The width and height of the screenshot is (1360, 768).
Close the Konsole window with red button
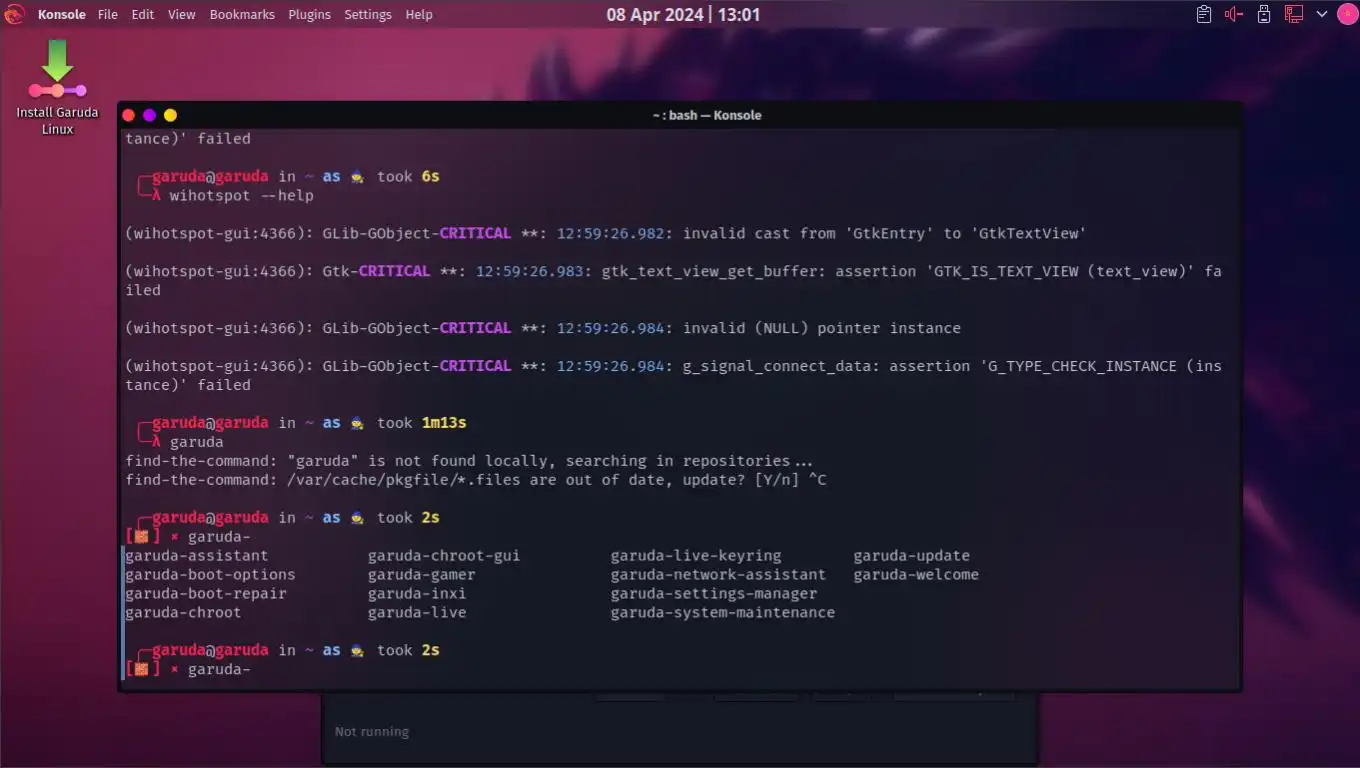pos(128,115)
